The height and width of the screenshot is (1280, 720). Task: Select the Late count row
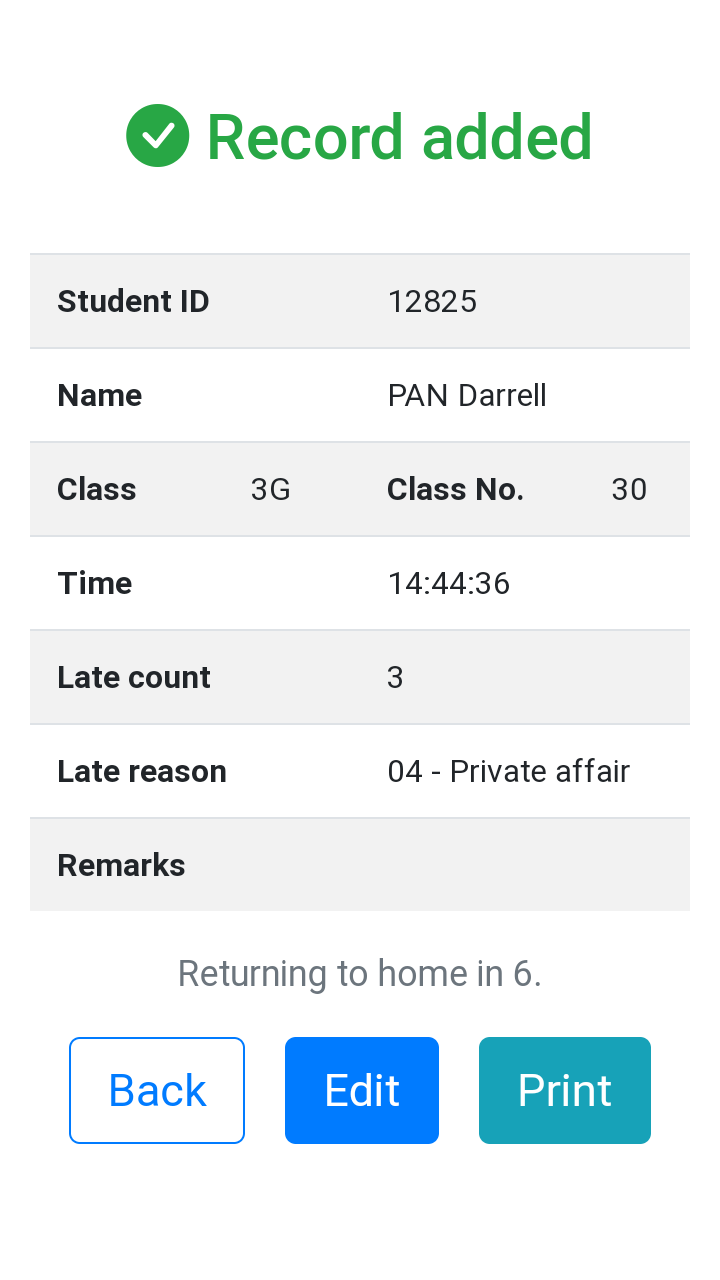click(x=360, y=677)
